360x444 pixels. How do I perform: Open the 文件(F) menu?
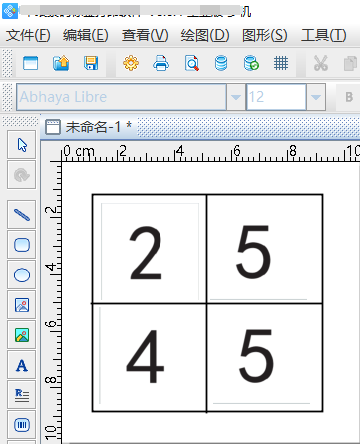28,35
